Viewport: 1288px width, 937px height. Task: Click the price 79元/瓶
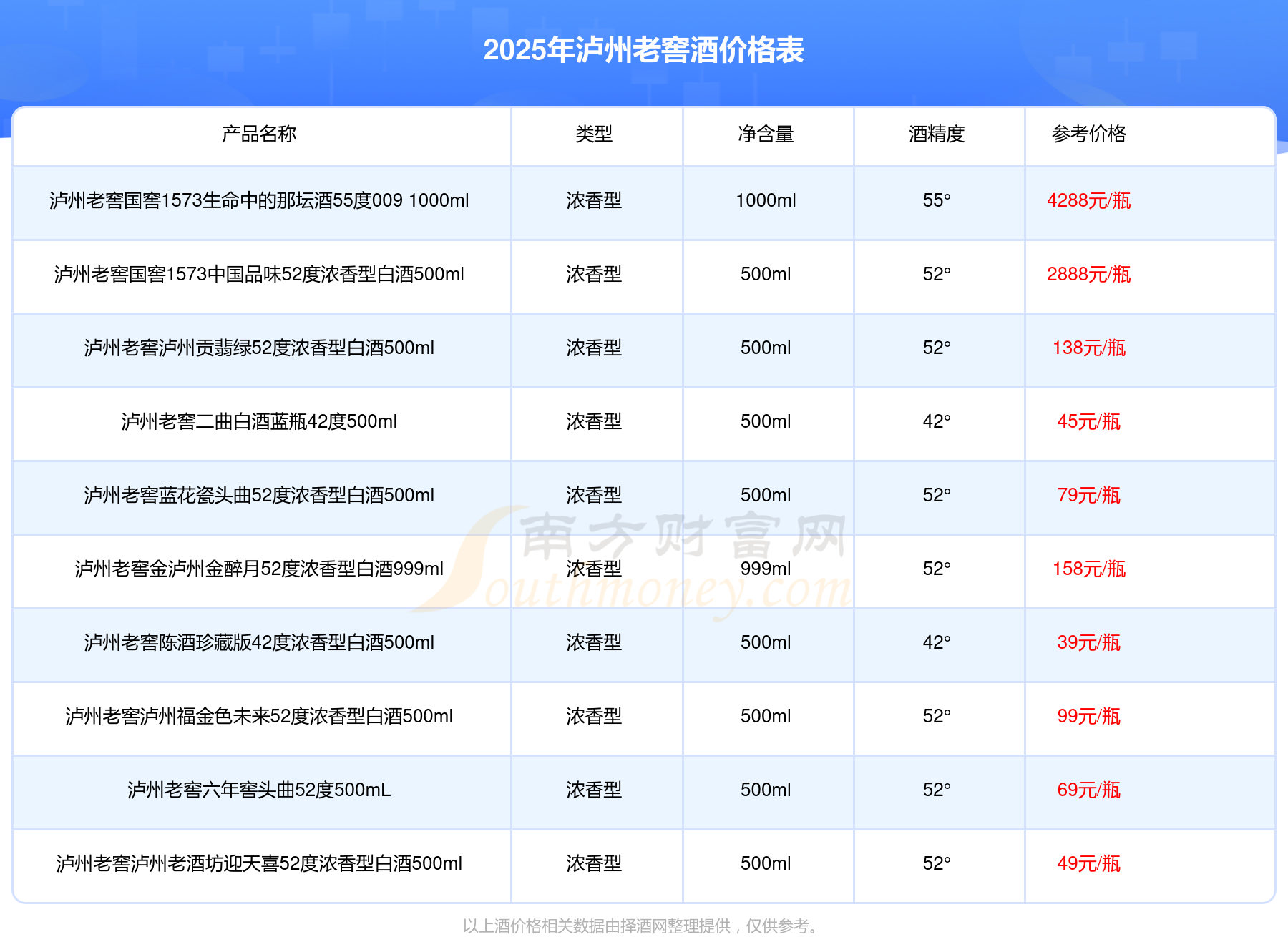point(1089,495)
